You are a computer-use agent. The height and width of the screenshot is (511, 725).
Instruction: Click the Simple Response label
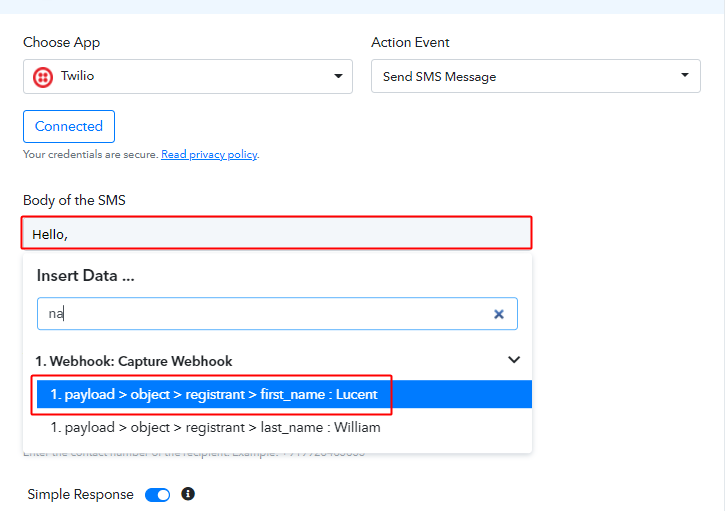[80, 494]
